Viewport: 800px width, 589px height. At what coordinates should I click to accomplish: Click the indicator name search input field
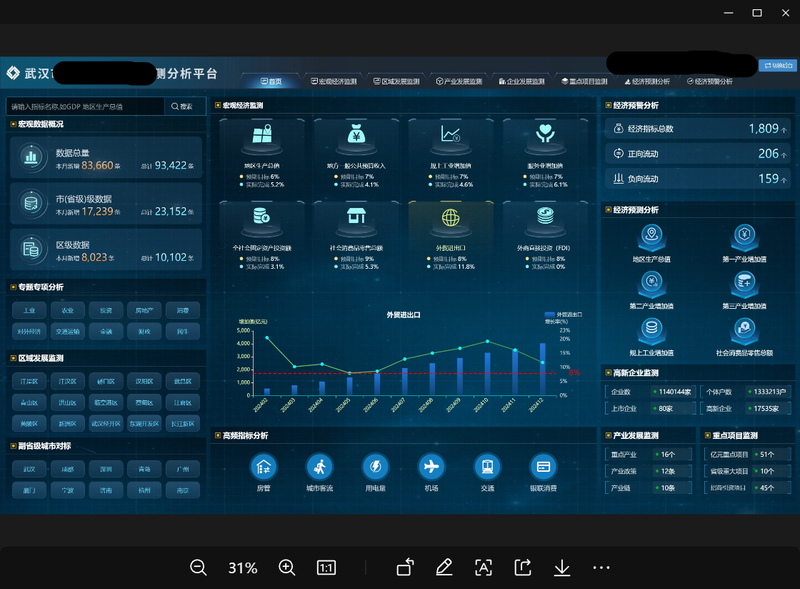point(85,106)
